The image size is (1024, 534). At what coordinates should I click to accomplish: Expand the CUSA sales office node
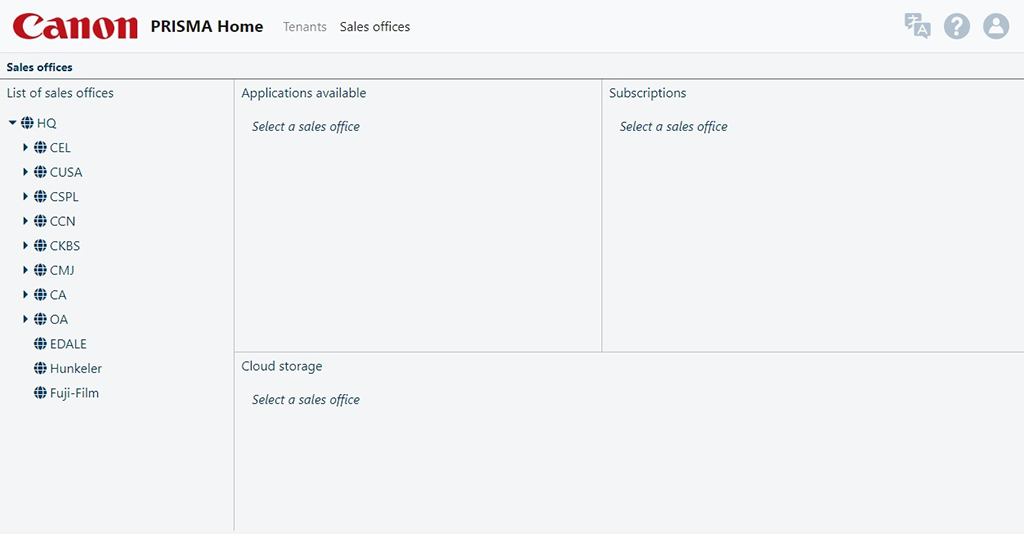coord(26,172)
